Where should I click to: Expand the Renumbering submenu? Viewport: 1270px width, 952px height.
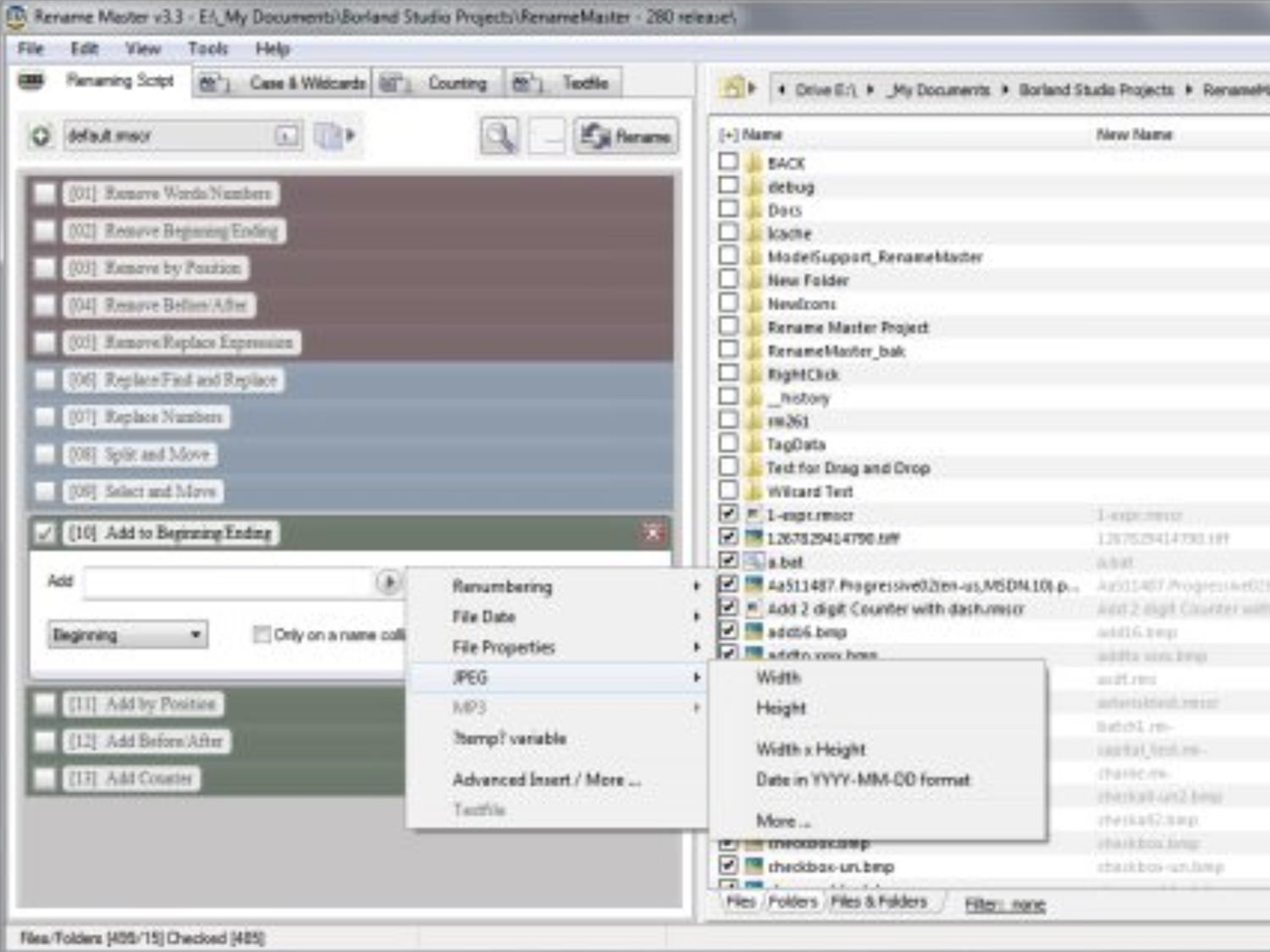point(557,586)
